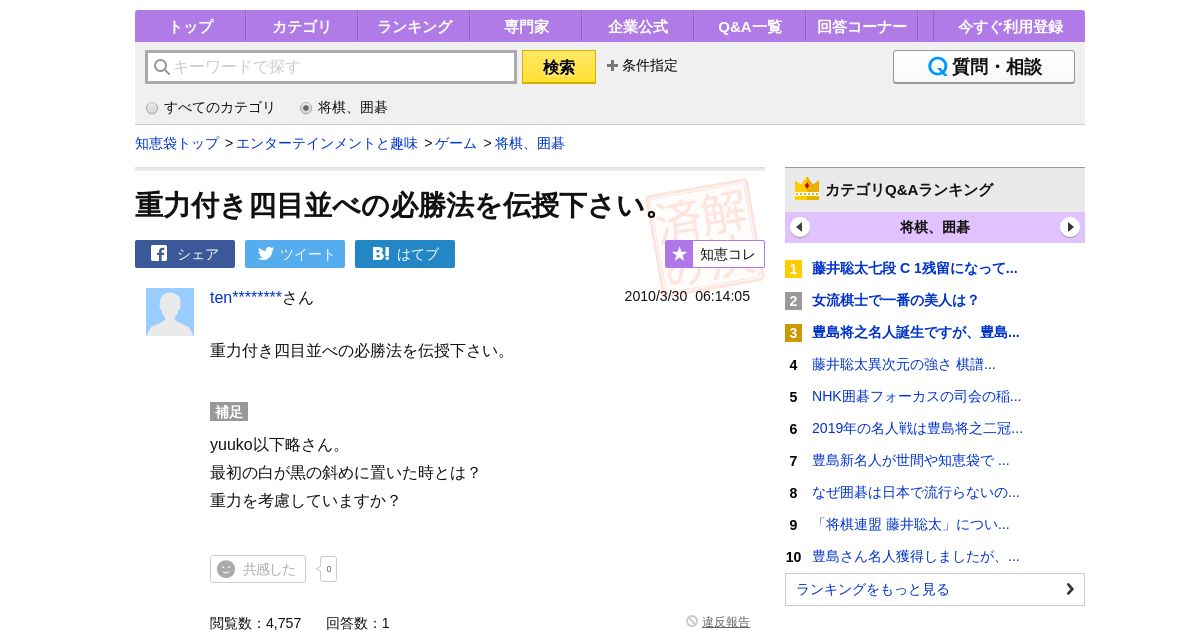Open ranking item NHK囲碁フォーカスの司会

pos(917,396)
